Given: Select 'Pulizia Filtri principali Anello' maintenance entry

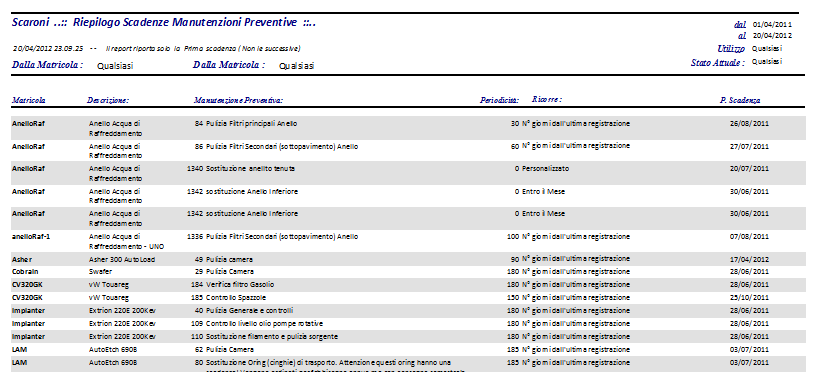Looking at the screenshot, I should (x=251, y=123).
